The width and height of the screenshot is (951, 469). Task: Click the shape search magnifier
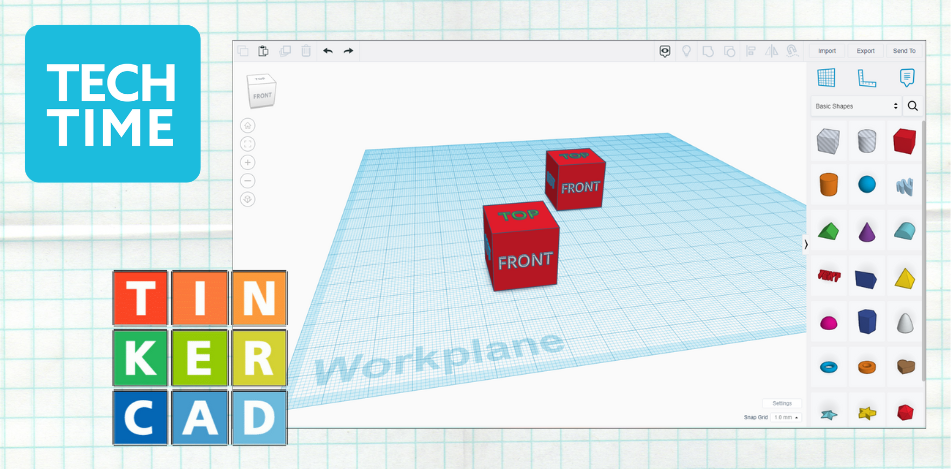[x=913, y=106]
